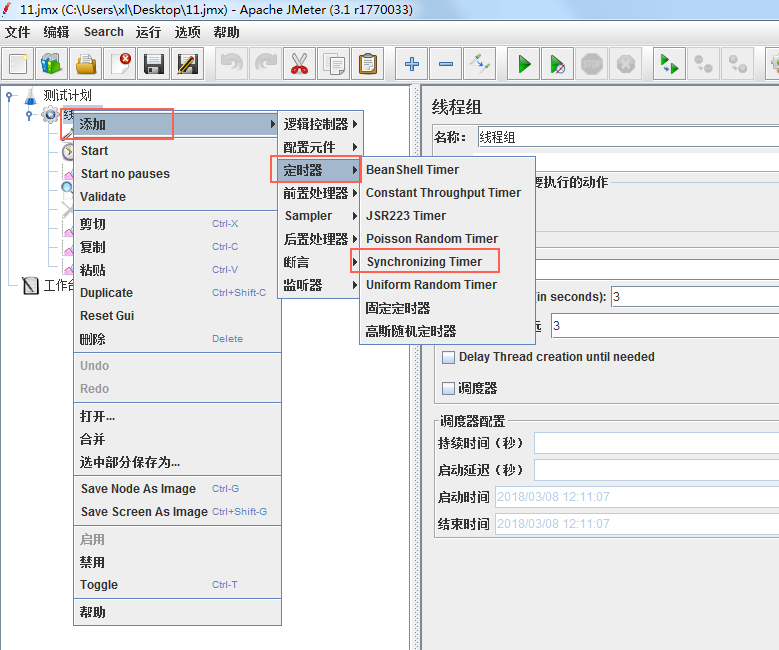Viewport: 779px width, 650px height.
Task: Open the Templates toolbar icon
Action: (52, 64)
